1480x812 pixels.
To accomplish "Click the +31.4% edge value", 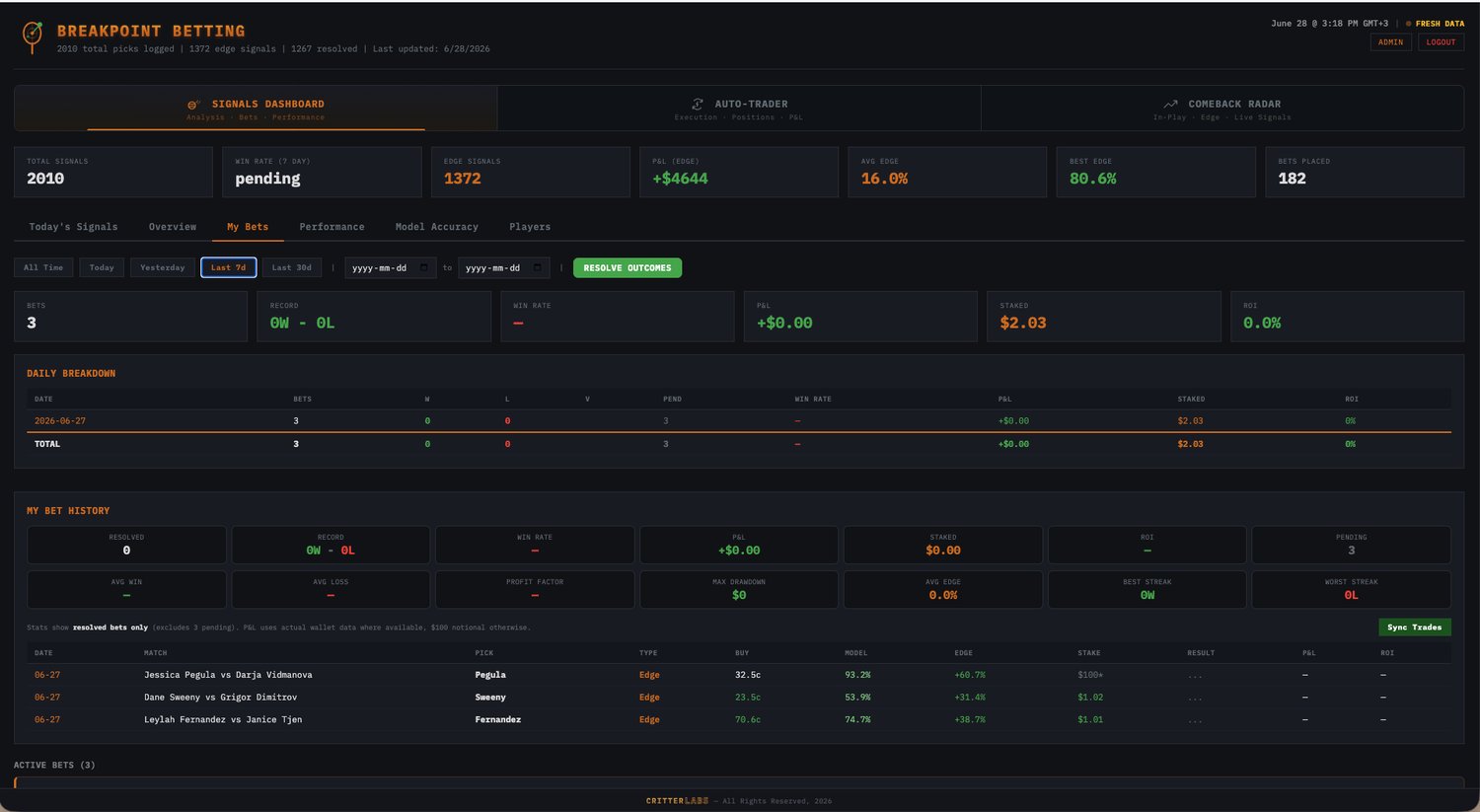I will tap(970, 698).
